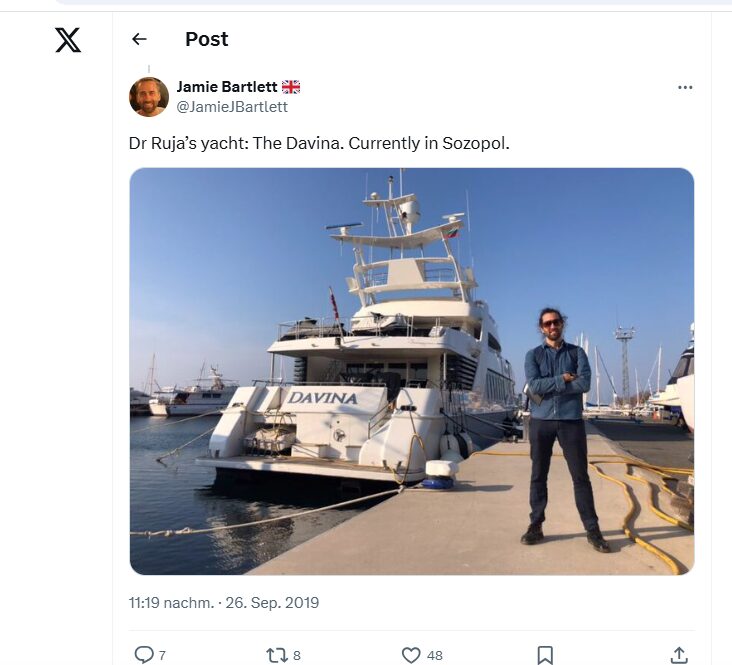This screenshot has height=665, width=732.
Task: Reply to the post via comment icon
Action: tap(144, 655)
